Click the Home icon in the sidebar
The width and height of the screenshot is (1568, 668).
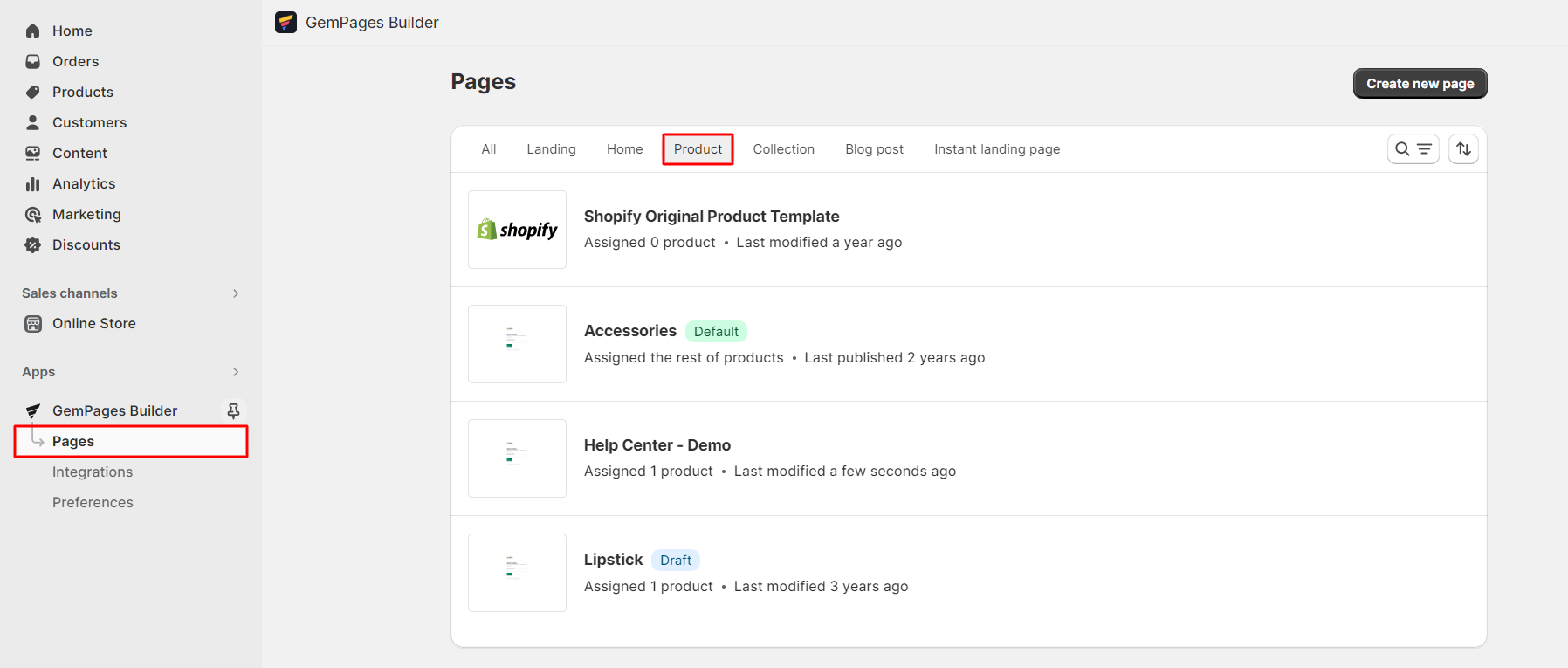pyautogui.click(x=33, y=31)
